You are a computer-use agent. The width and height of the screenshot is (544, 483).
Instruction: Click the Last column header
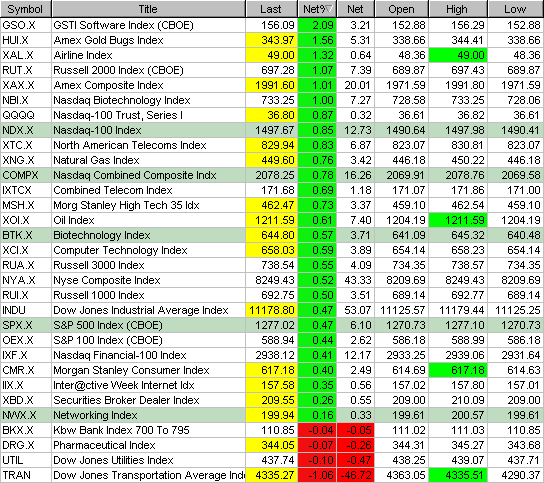click(x=271, y=9)
